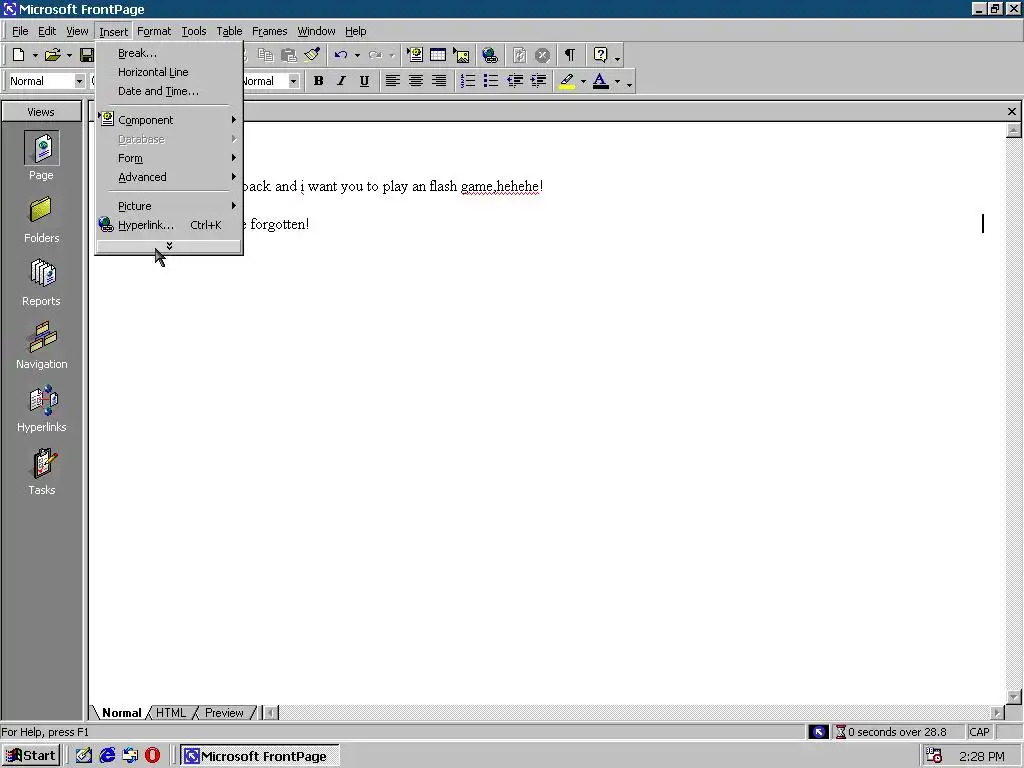Choose Break... from the Insert menu
This screenshot has height=768, width=1024.
pyautogui.click(x=169, y=53)
